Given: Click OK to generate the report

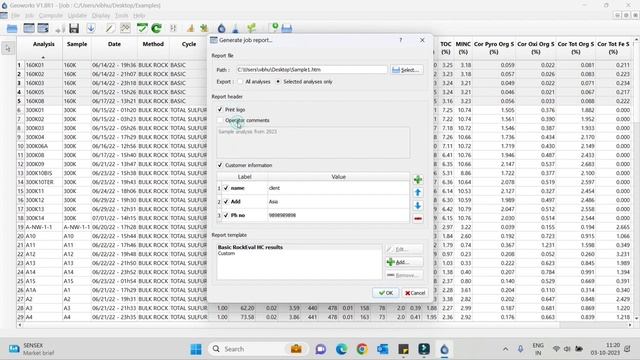Looking at the screenshot, I should coord(386,293).
